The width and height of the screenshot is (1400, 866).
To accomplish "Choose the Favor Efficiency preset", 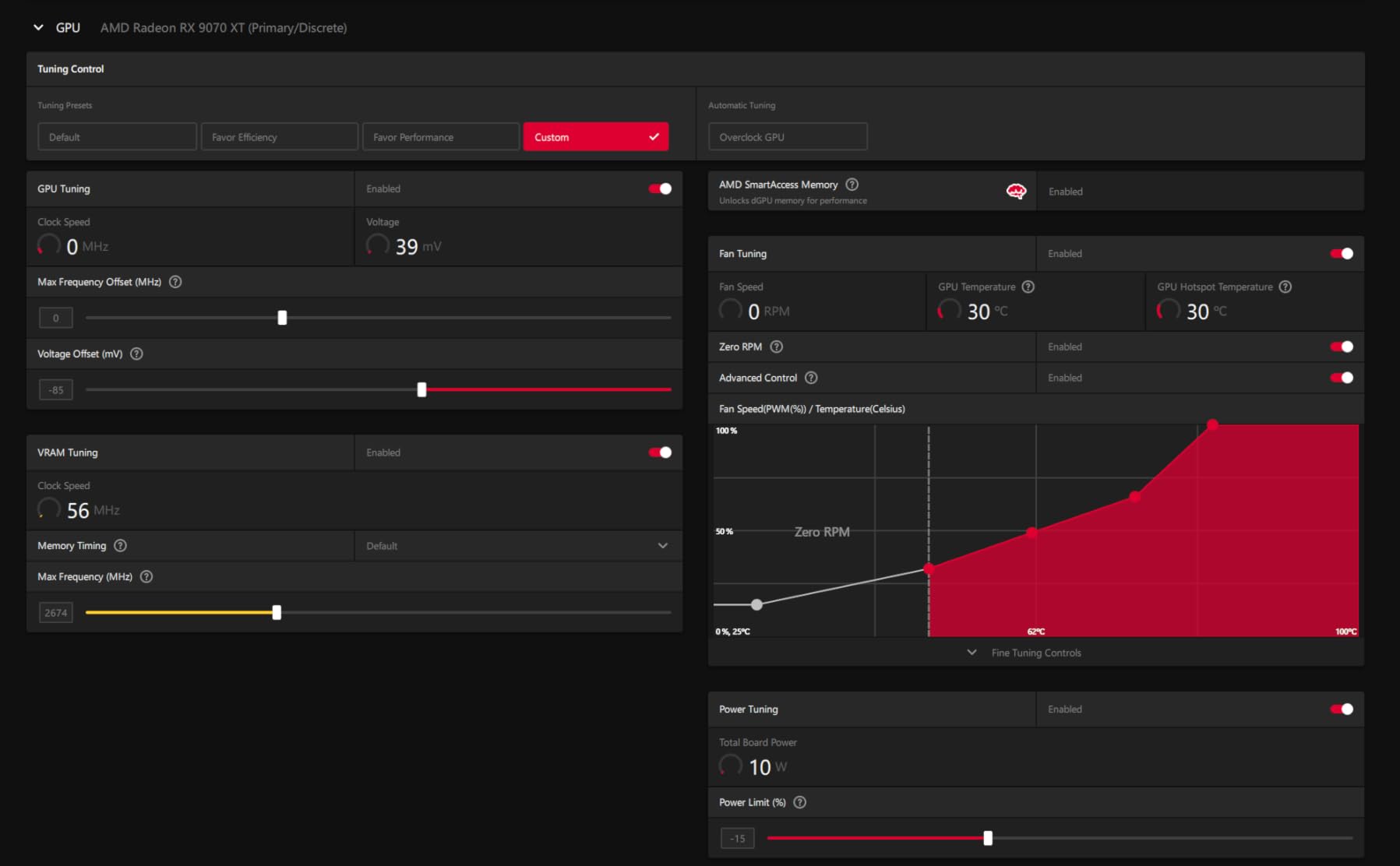I will 280,137.
